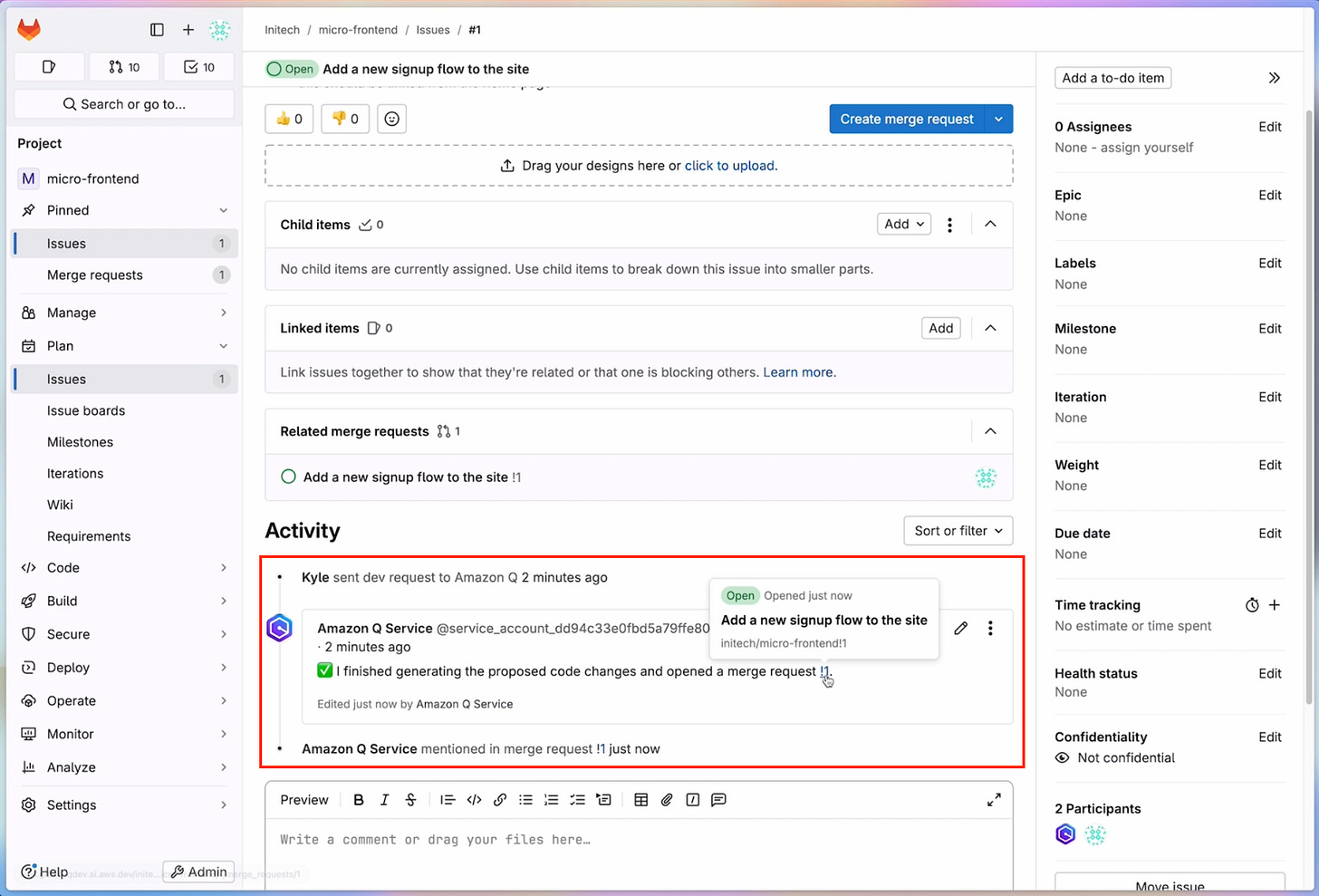Viewport: 1319px width, 896px height.
Task: Collapse the Linked items section
Action: point(990,328)
